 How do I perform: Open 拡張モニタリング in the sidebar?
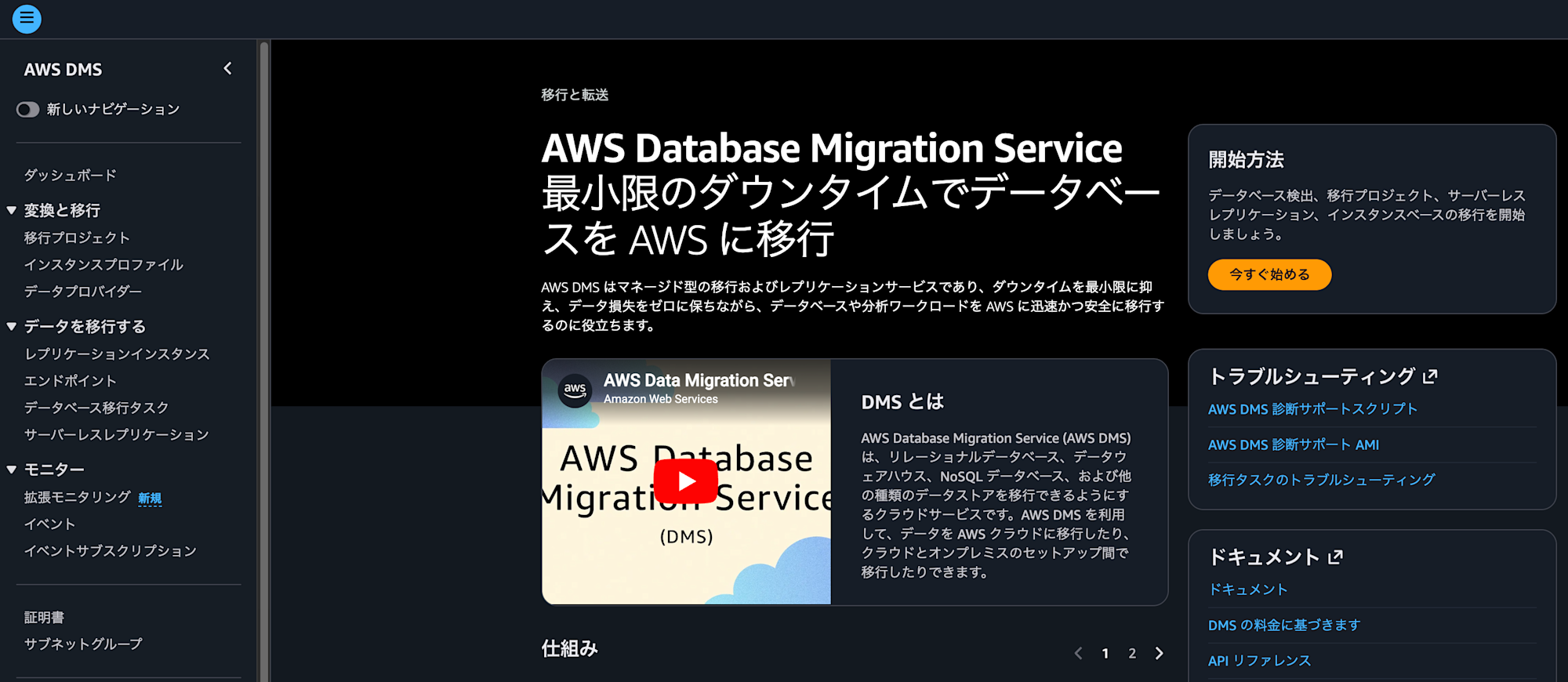coord(77,497)
